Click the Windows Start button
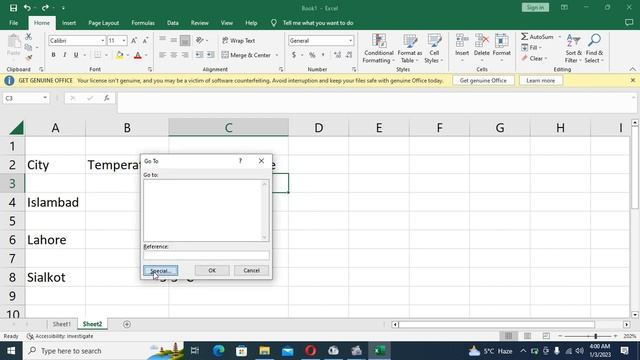The width and height of the screenshot is (640, 360). (11, 351)
